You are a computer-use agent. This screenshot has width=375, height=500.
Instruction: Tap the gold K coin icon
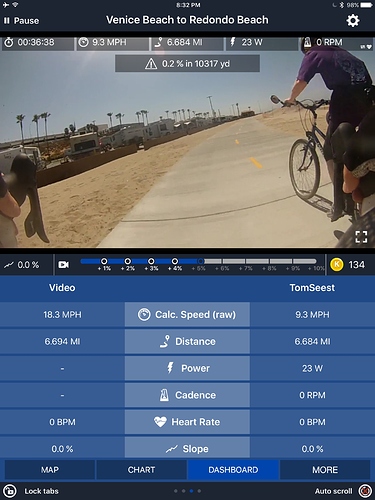point(337,265)
